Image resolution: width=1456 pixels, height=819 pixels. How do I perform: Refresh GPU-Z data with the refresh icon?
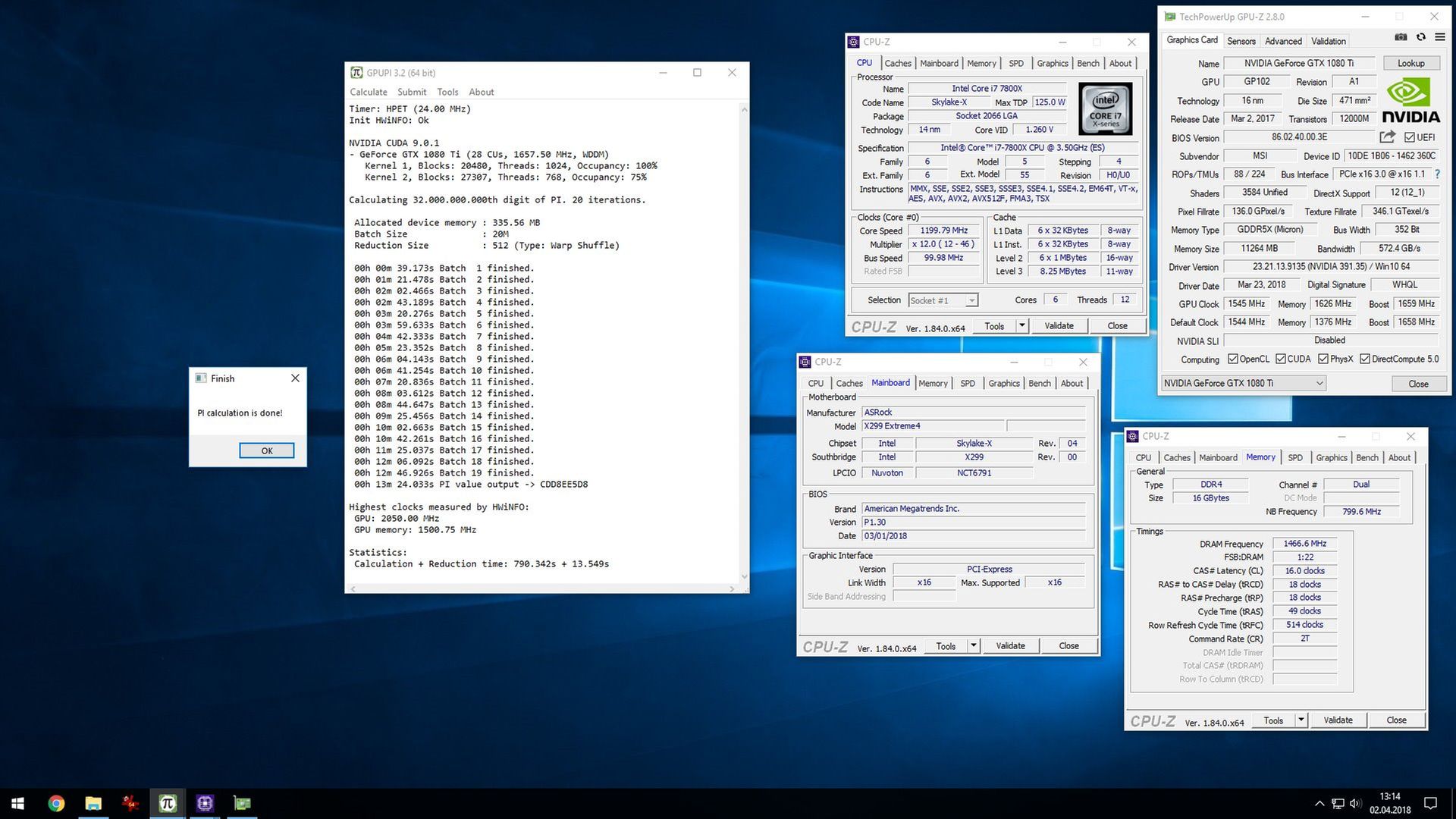1420,37
